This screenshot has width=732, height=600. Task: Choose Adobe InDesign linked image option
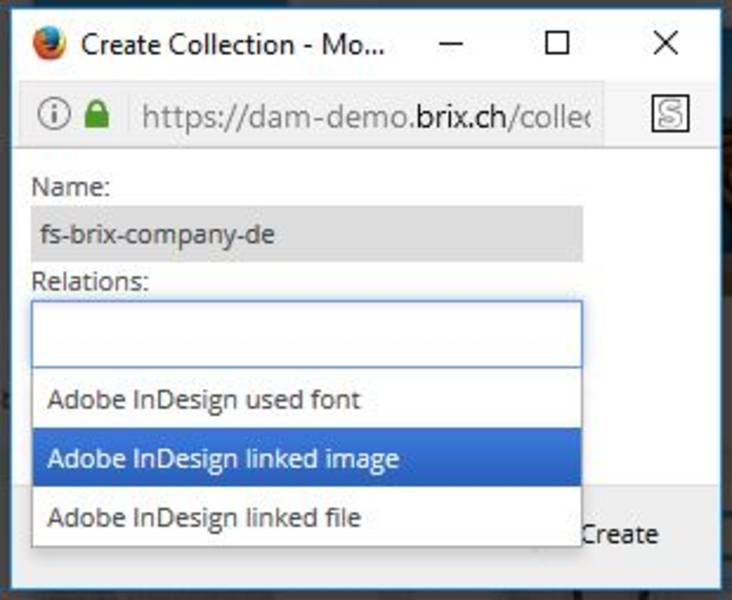tap(307, 458)
